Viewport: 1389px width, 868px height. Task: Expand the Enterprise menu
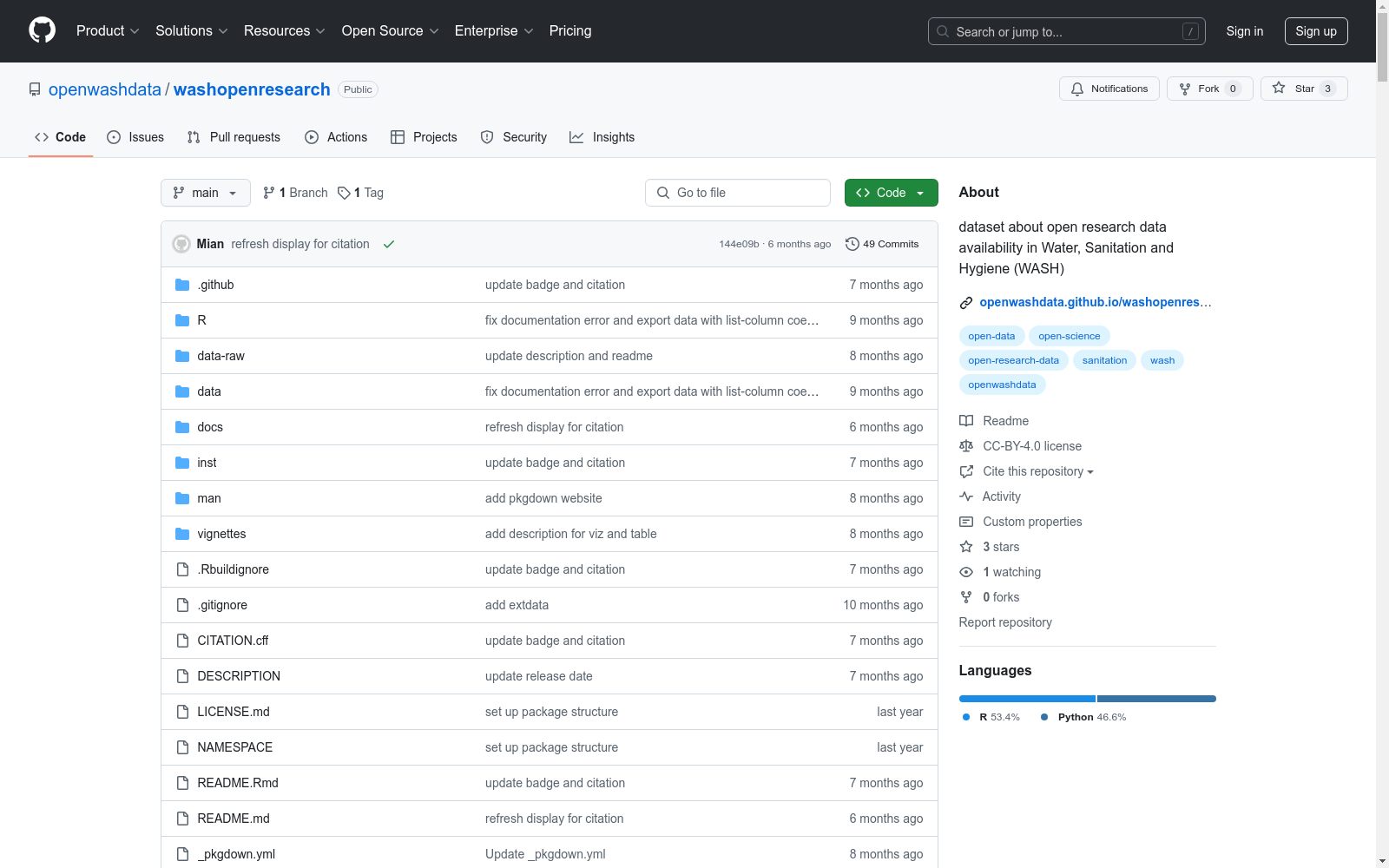(494, 30)
